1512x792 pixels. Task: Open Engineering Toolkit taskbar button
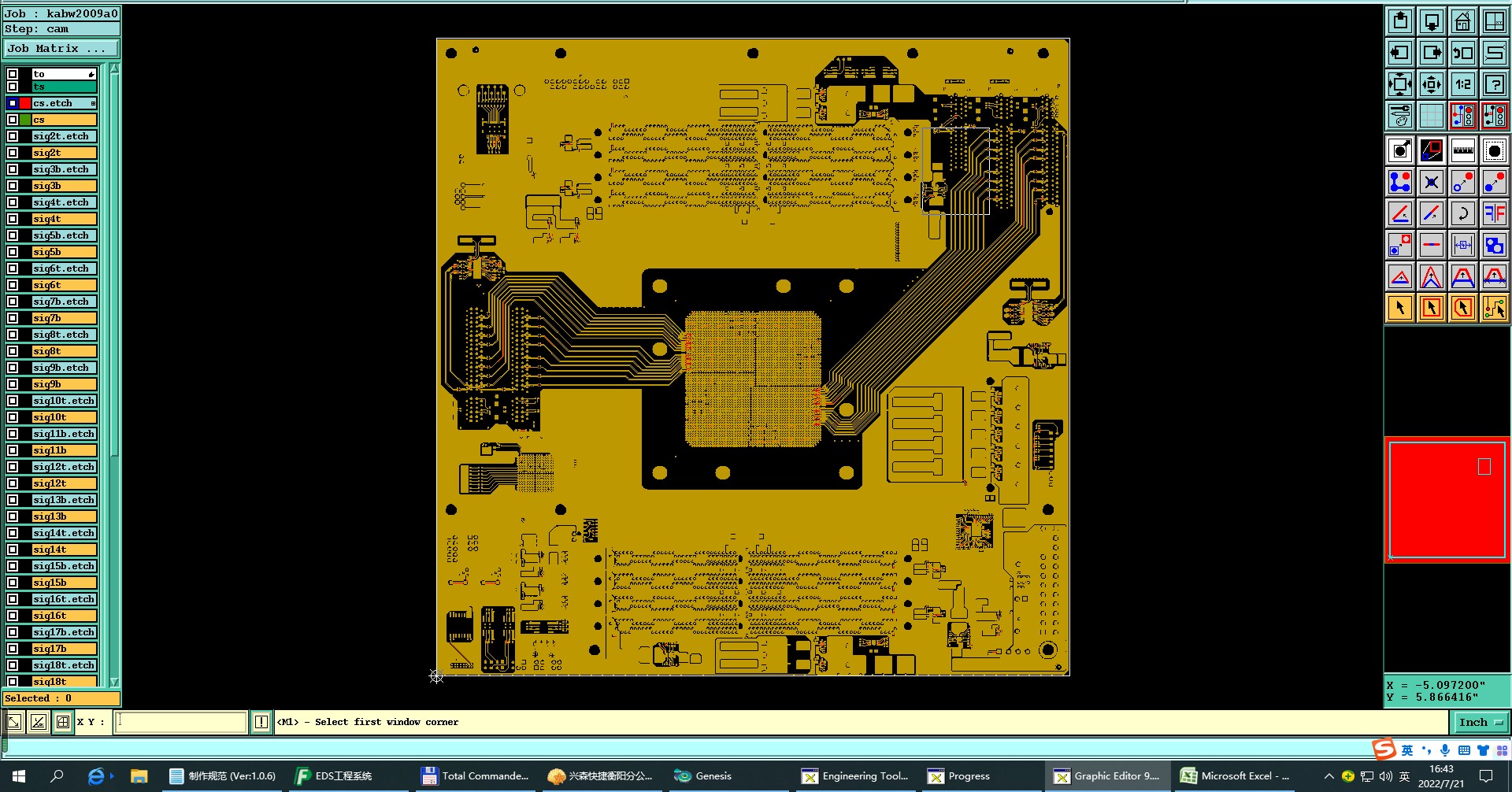pyautogui.click(x=855, y=776)
